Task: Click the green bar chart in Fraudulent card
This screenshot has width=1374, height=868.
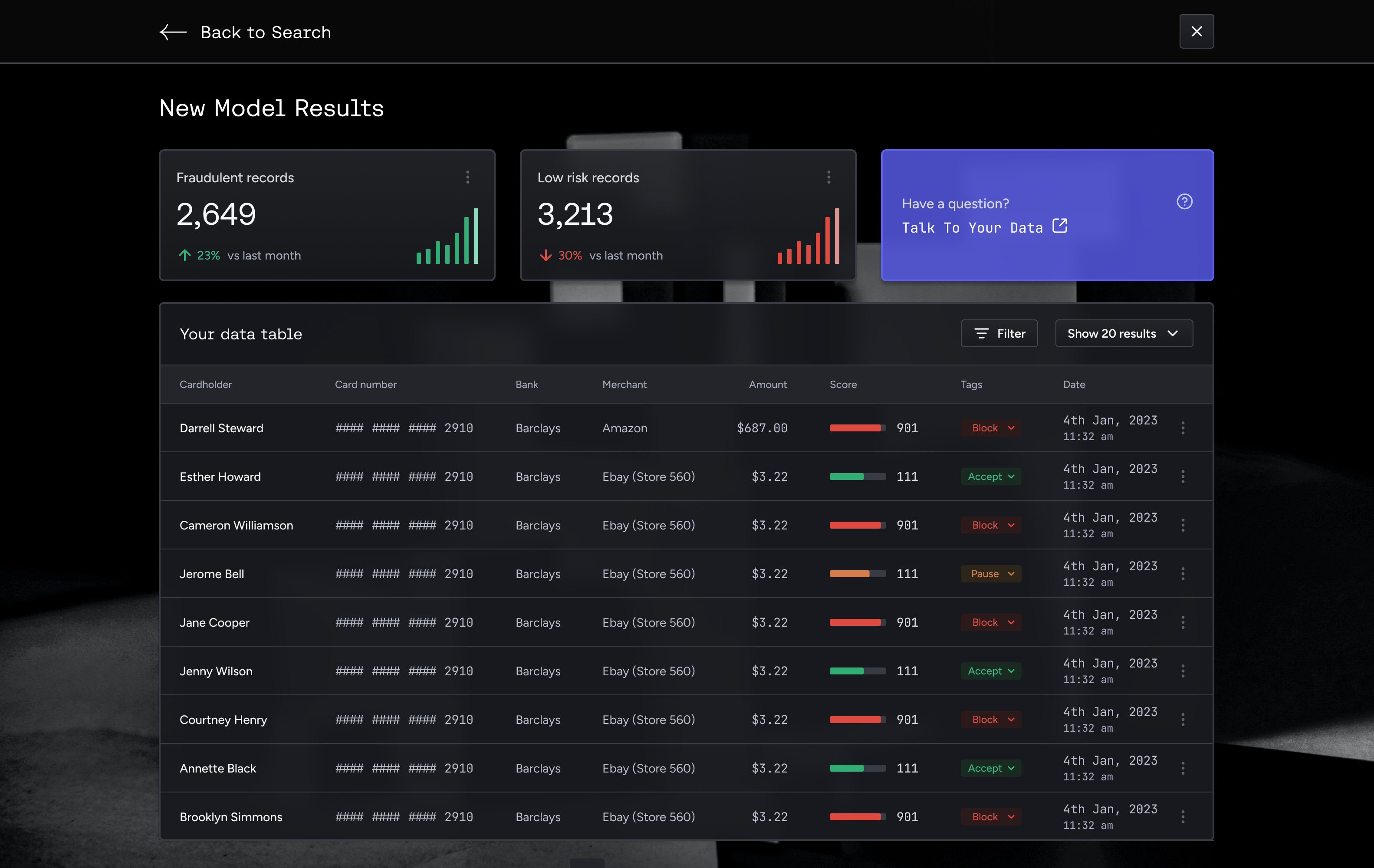Action: point(447,236)
